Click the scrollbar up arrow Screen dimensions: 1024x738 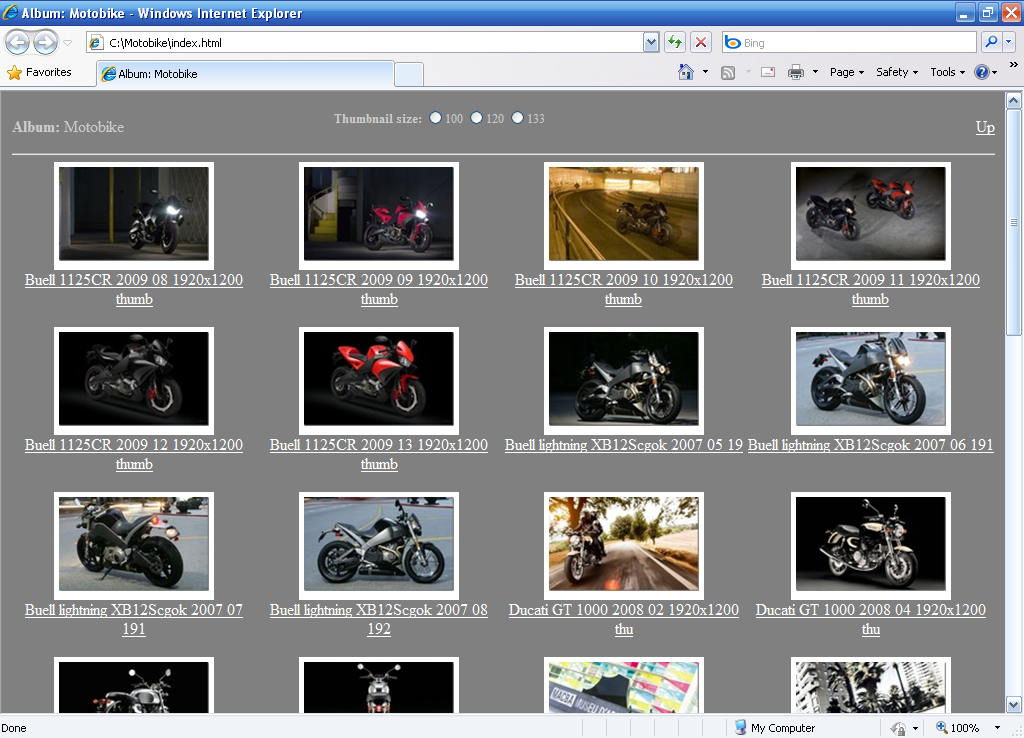tap(1014, 101)
